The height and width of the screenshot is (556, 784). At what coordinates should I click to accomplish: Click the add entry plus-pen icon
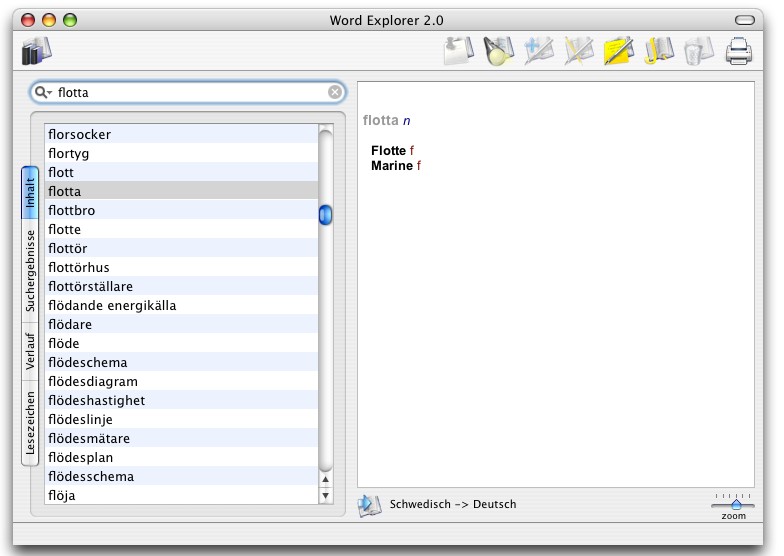(x=539, y=51)
